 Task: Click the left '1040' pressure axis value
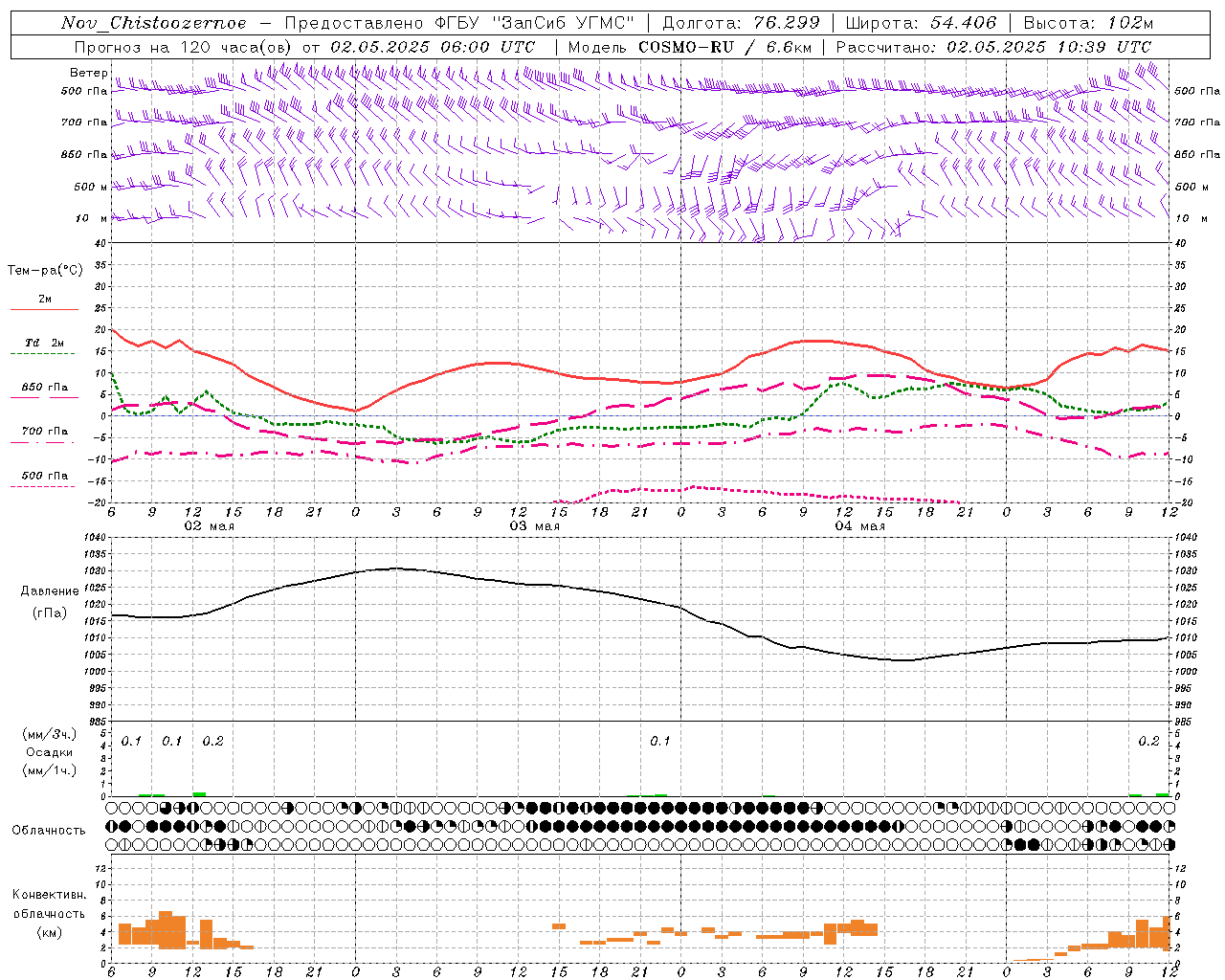click(x=93, y=537)
